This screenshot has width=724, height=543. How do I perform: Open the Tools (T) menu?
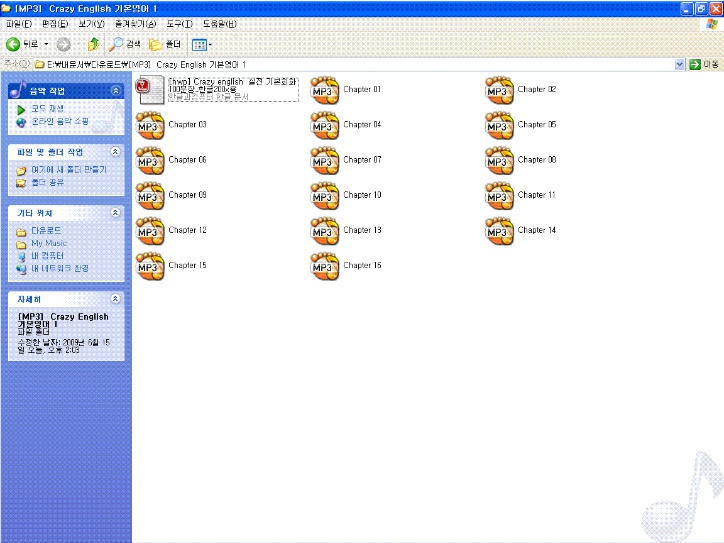(x=180, y=24)
